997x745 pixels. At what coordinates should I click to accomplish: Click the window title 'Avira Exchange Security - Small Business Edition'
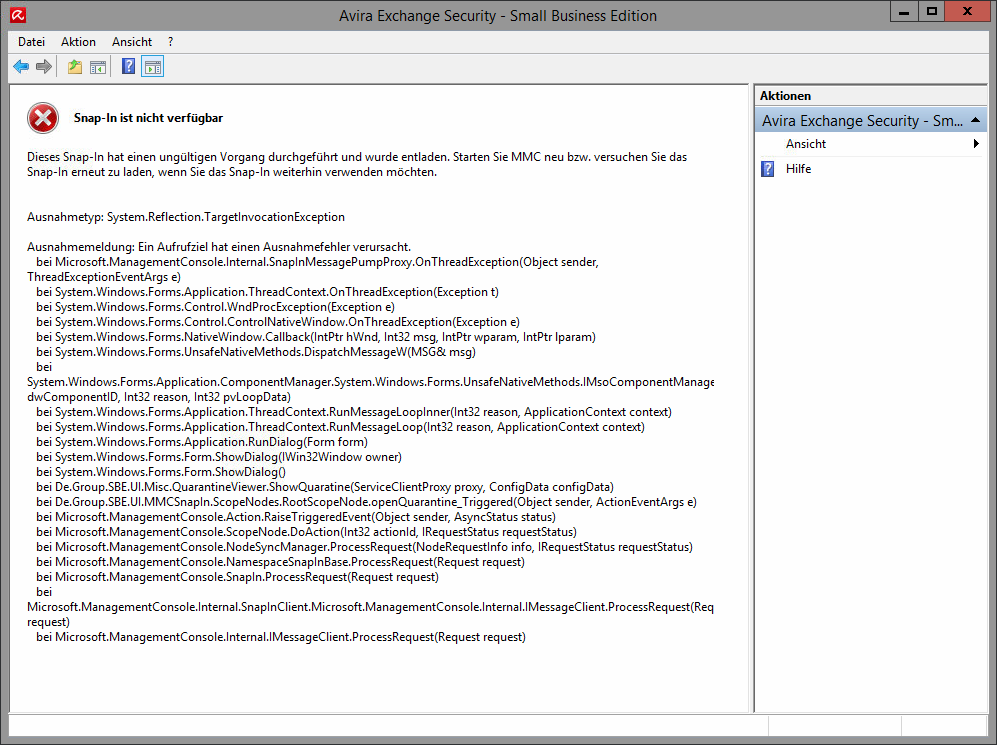point(498,15)
